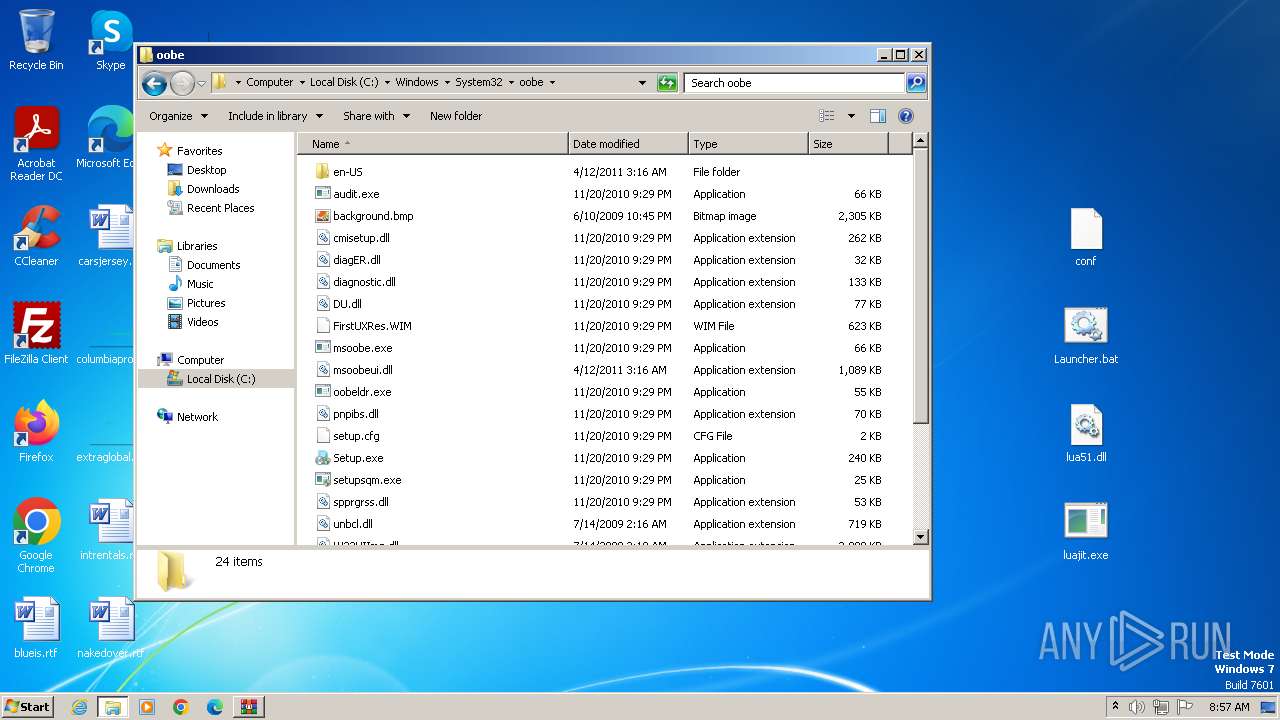Select oobeldr.exe file
This screenshot has height=720, width=1280.
tap(362, 392)
